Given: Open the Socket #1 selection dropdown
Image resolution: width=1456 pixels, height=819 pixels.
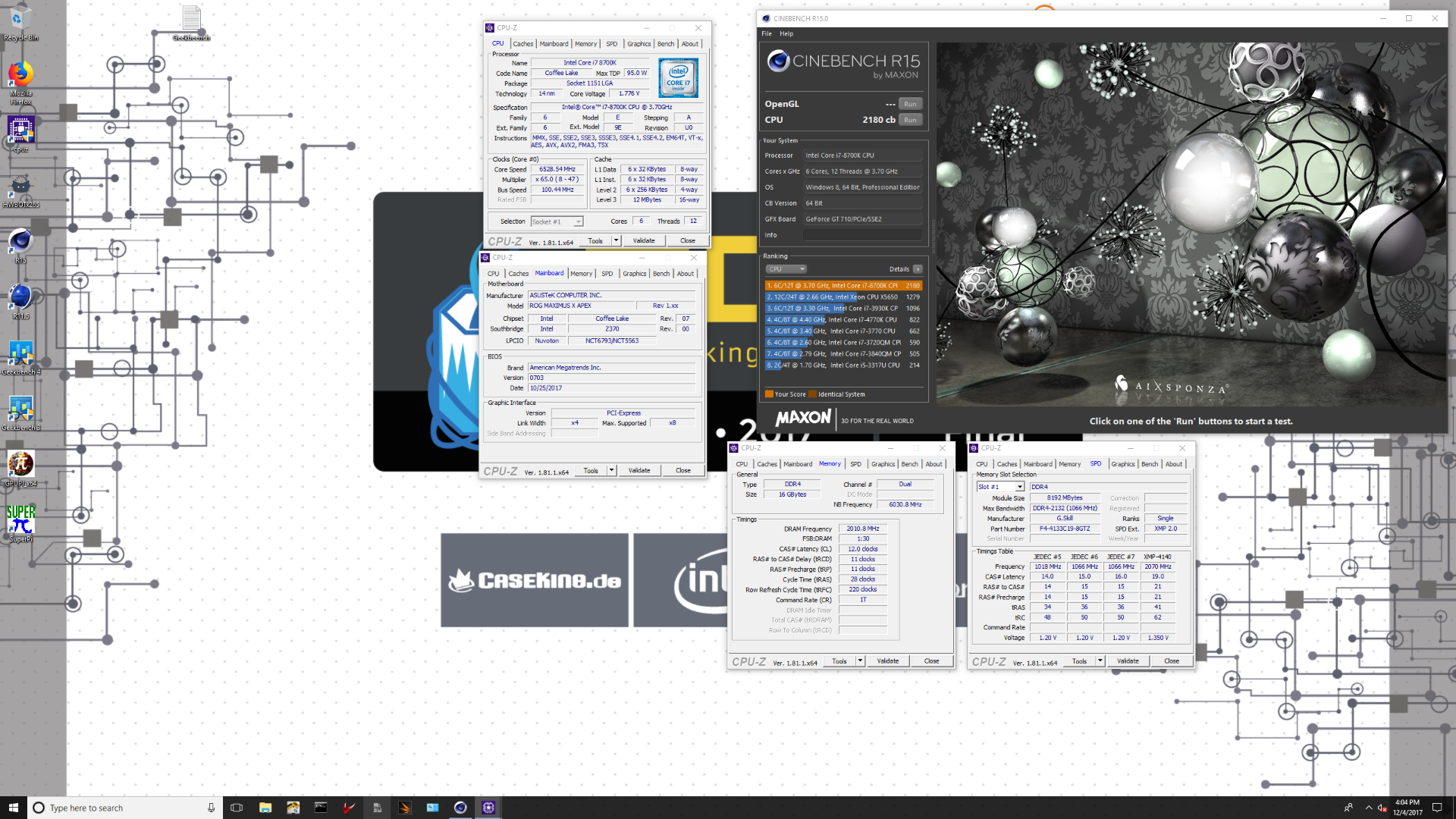Looking at the screenshot, I should 557,221.
